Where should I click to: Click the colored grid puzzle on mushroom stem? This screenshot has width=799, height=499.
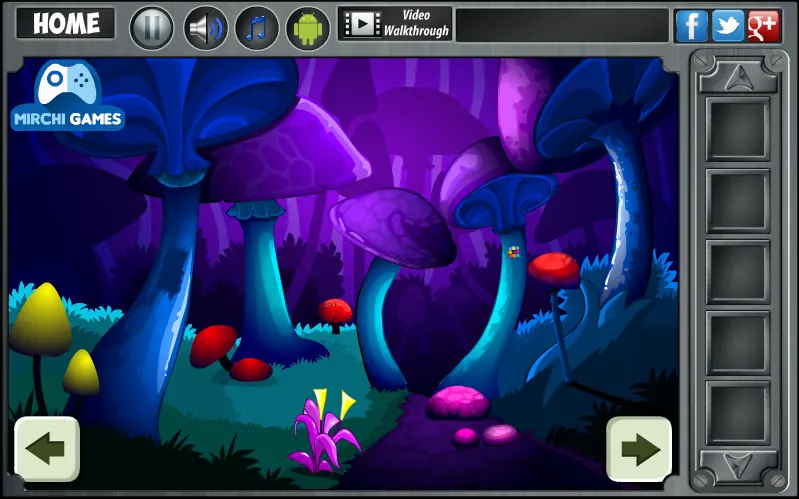[x=514, y=252]
